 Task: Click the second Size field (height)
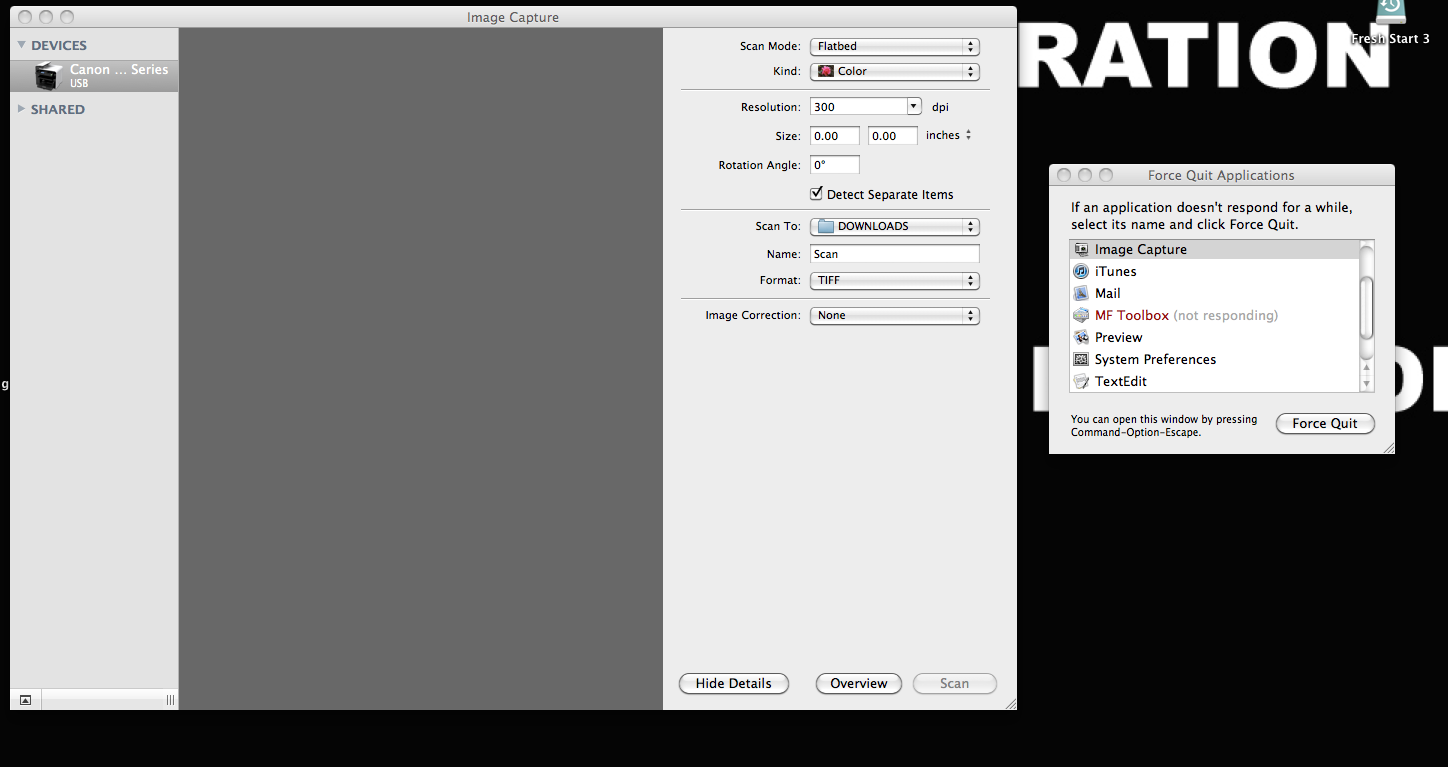click(893, 136)
